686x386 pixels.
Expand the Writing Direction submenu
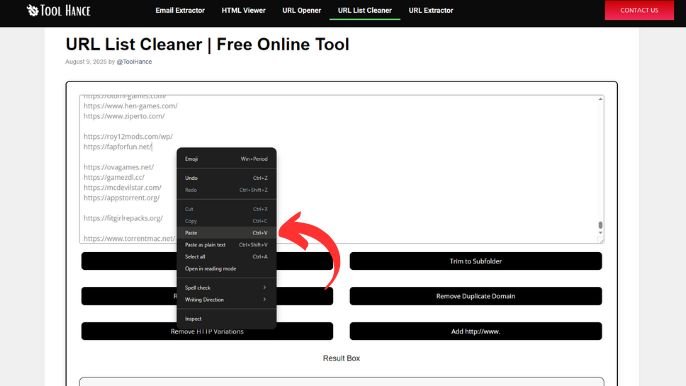[226, 300]
